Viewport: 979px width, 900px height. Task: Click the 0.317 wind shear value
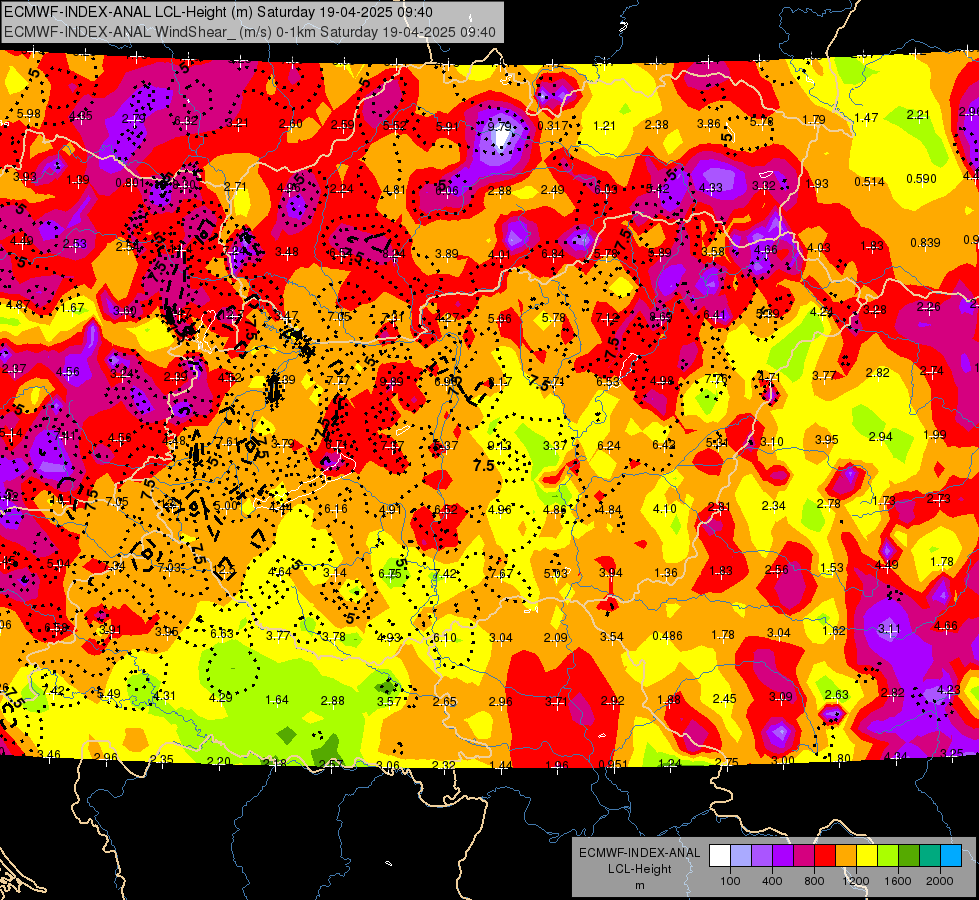pyautogui.click(x=553, y=126)
